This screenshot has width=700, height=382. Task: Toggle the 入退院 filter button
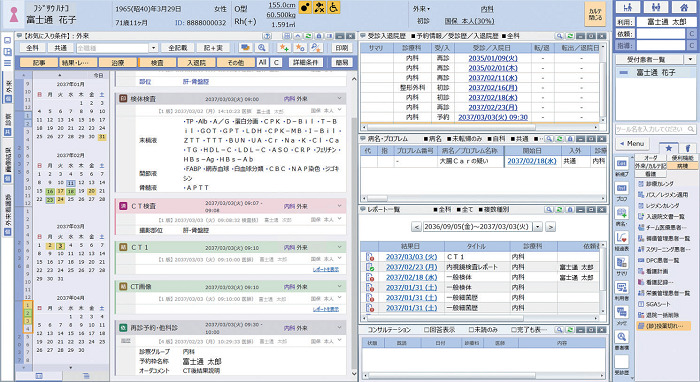tap(196, 62)
